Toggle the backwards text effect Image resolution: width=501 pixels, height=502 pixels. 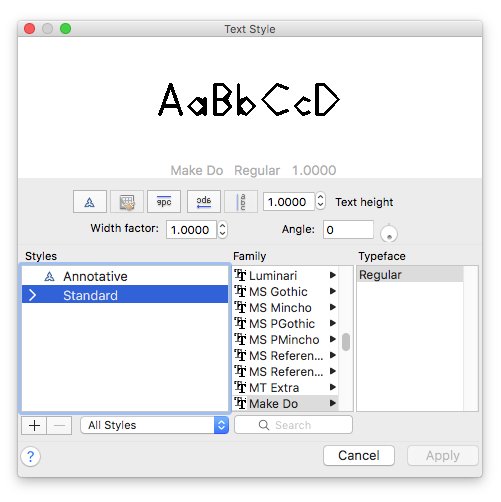(204, 202)
